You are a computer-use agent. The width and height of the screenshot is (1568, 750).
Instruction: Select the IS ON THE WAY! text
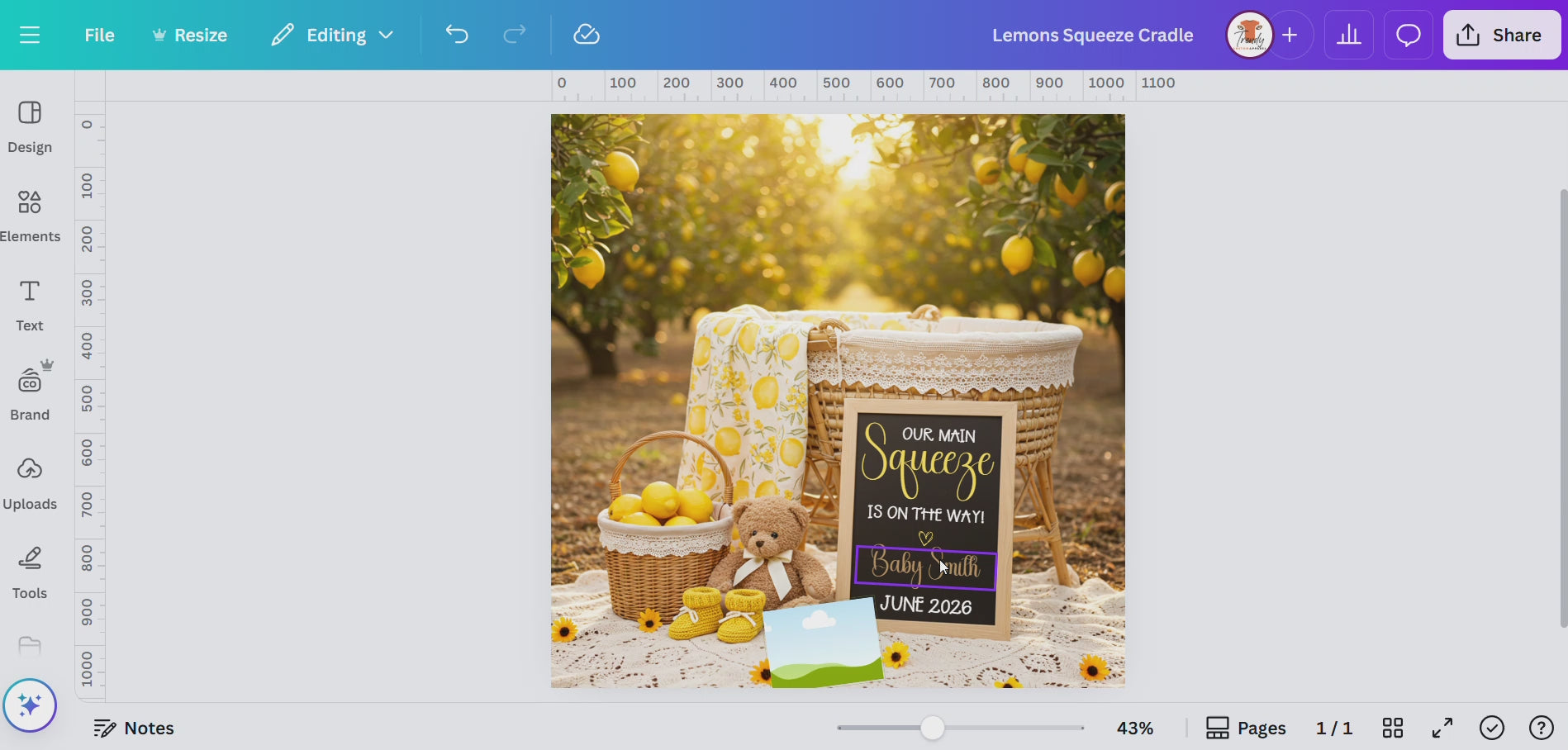click(x=925, y=514)
